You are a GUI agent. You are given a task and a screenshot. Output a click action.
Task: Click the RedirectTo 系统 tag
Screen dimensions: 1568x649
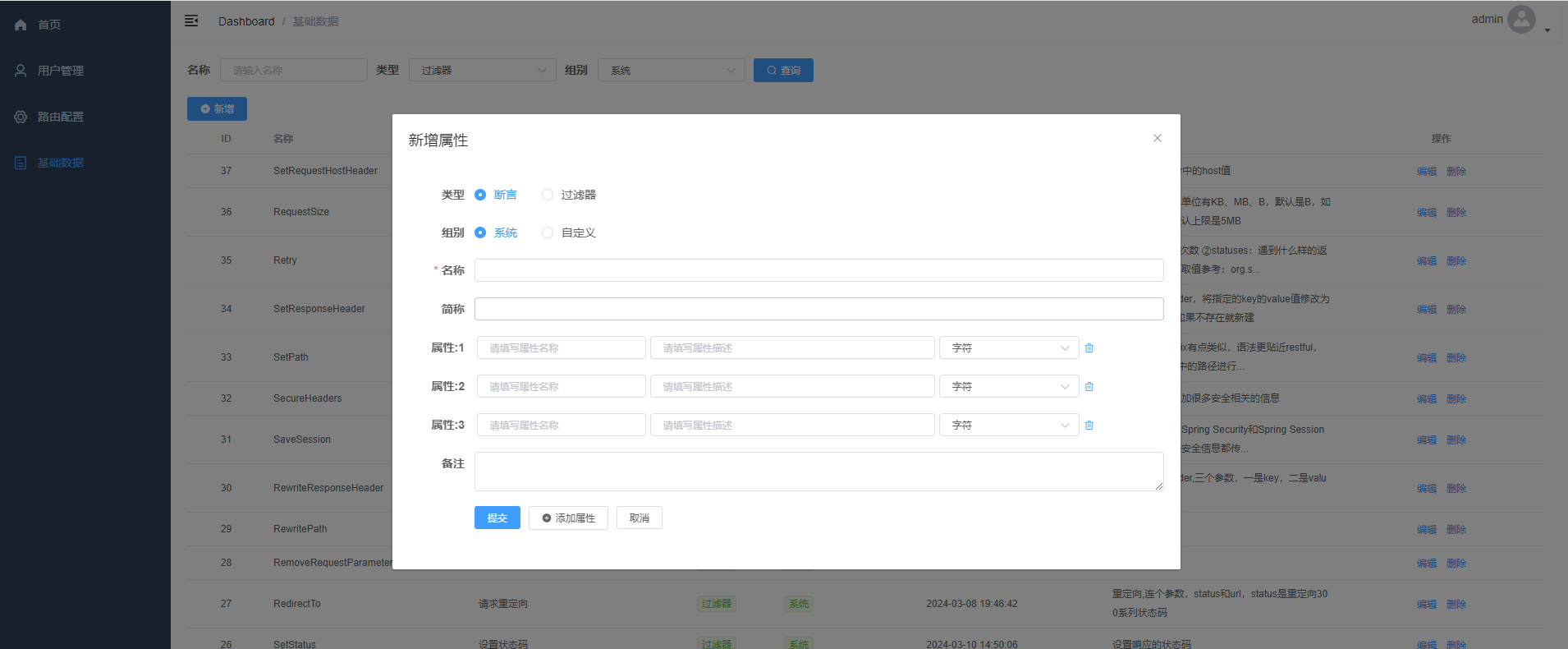point(799,604)
